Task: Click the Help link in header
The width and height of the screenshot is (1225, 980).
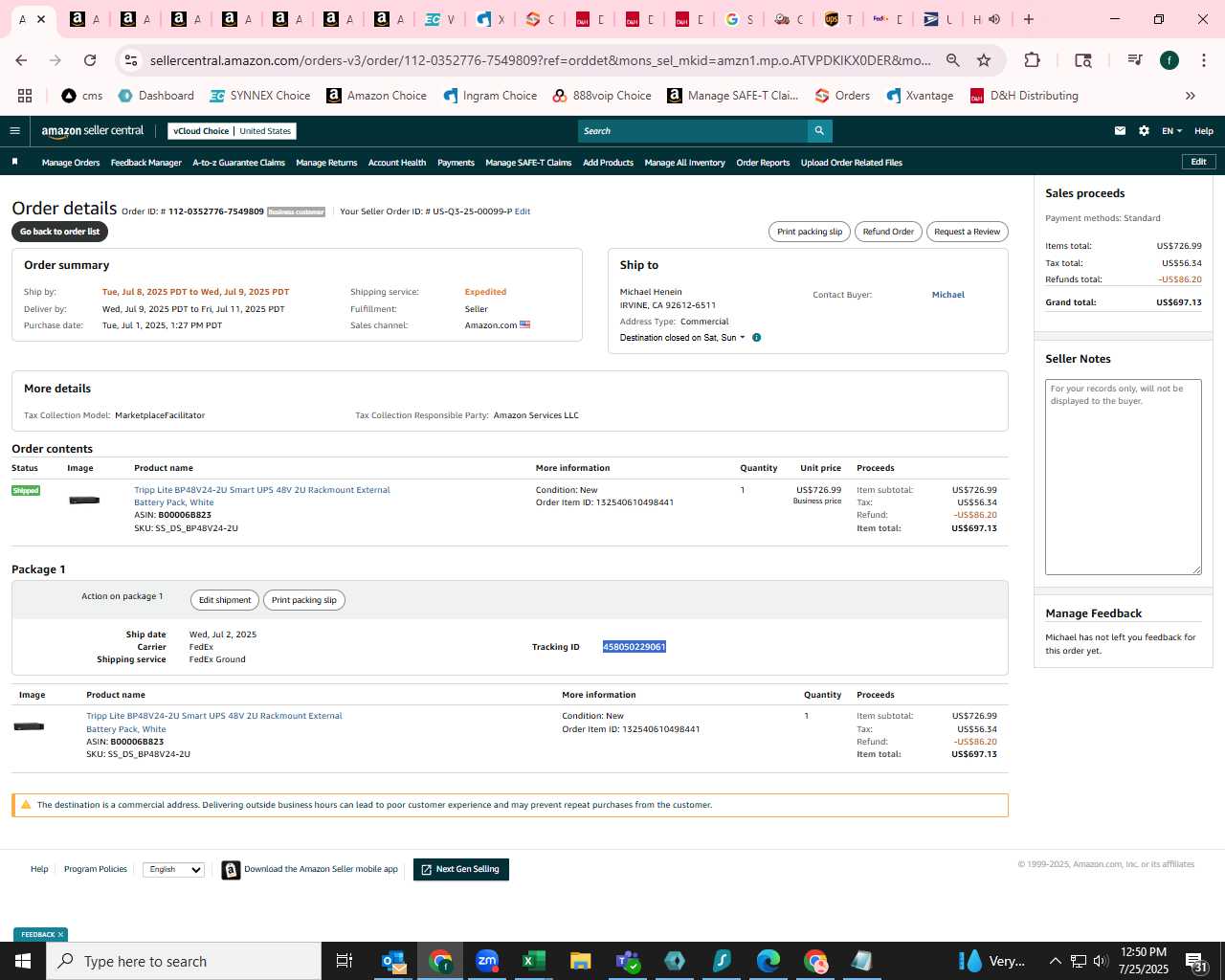Action: coord(1204,131)
